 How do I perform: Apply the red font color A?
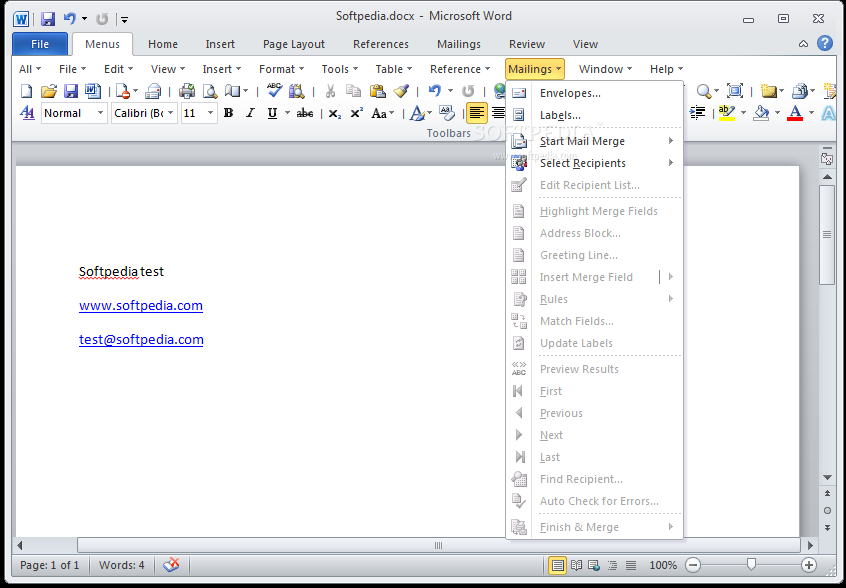(x=795, y=113)
